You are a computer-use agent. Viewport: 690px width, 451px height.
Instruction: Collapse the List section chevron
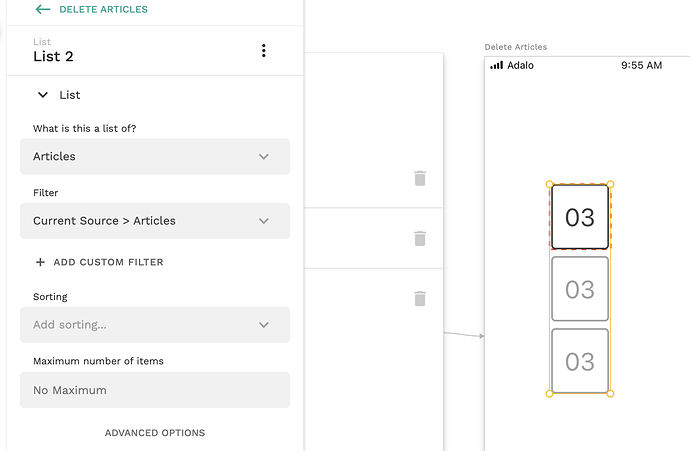pos(42,95)
